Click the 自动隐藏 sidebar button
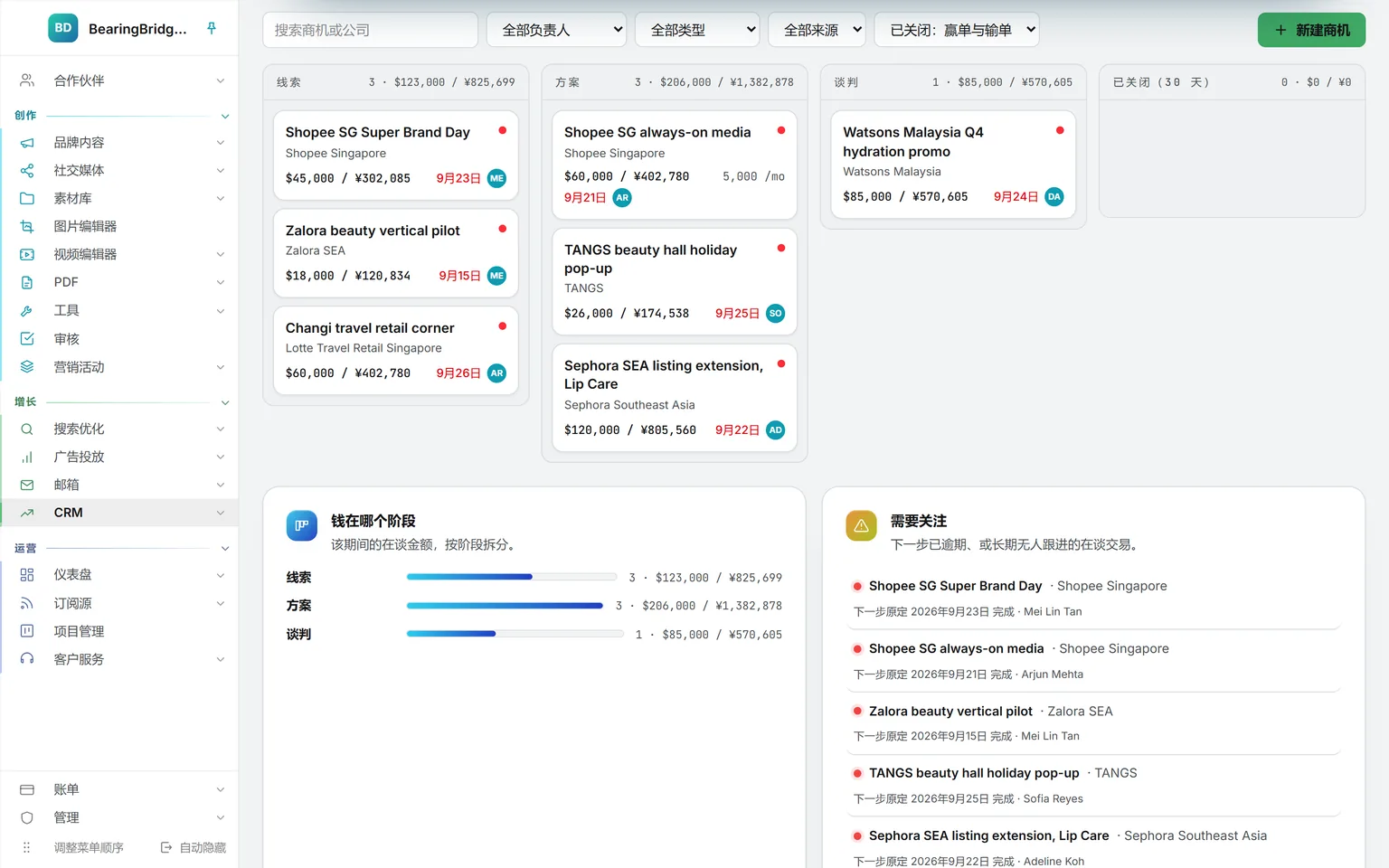 pyautogui.click(x=194, y=847)
